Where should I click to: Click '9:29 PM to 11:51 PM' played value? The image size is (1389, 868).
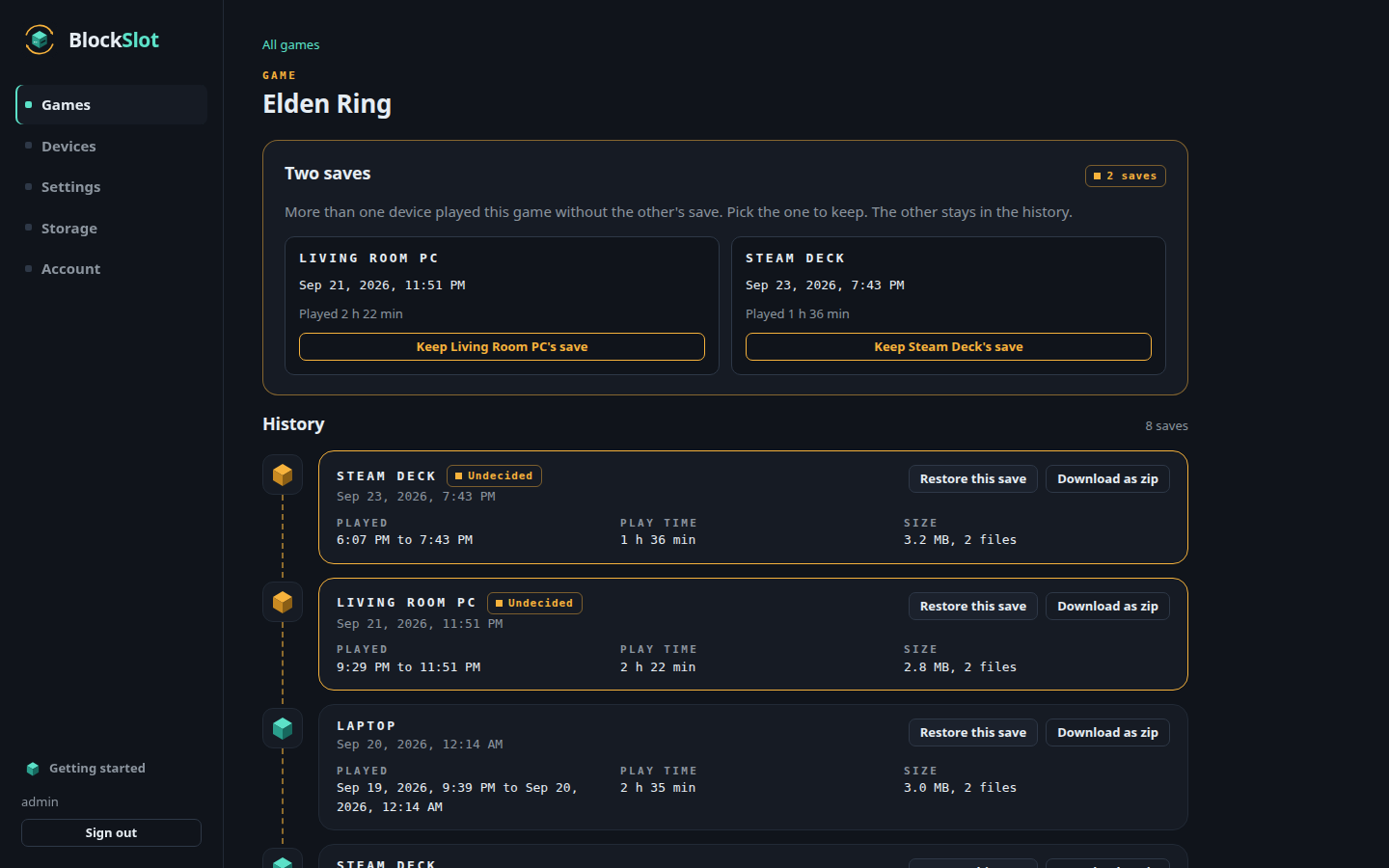pos(408,667)
